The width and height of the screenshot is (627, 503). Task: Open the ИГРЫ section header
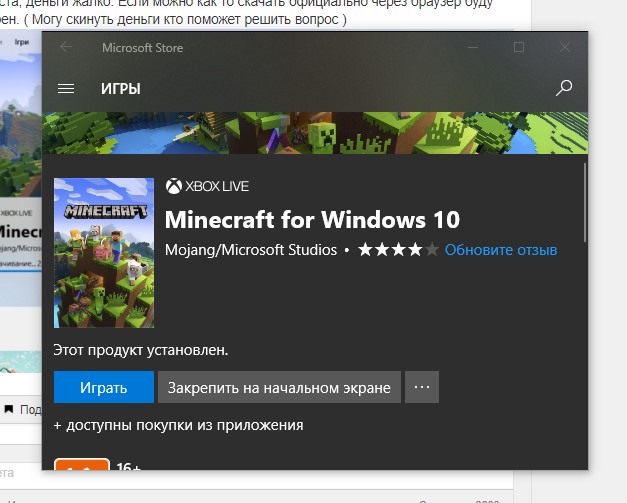tap(121, 89)
